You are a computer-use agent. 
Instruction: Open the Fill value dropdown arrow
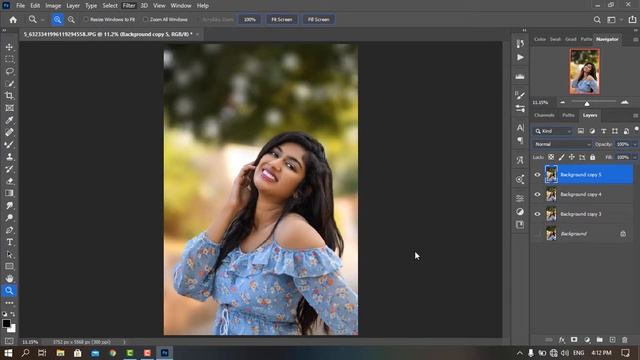coord(634,157)
